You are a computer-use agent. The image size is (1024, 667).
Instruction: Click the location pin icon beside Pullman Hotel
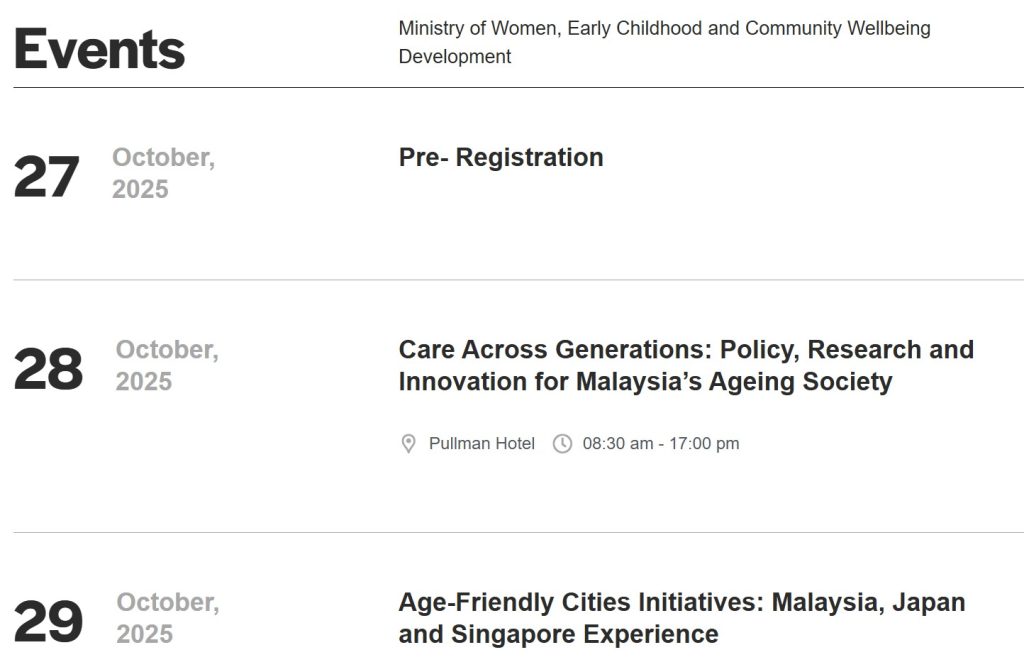pyautogui.click(x=408, y=444)
